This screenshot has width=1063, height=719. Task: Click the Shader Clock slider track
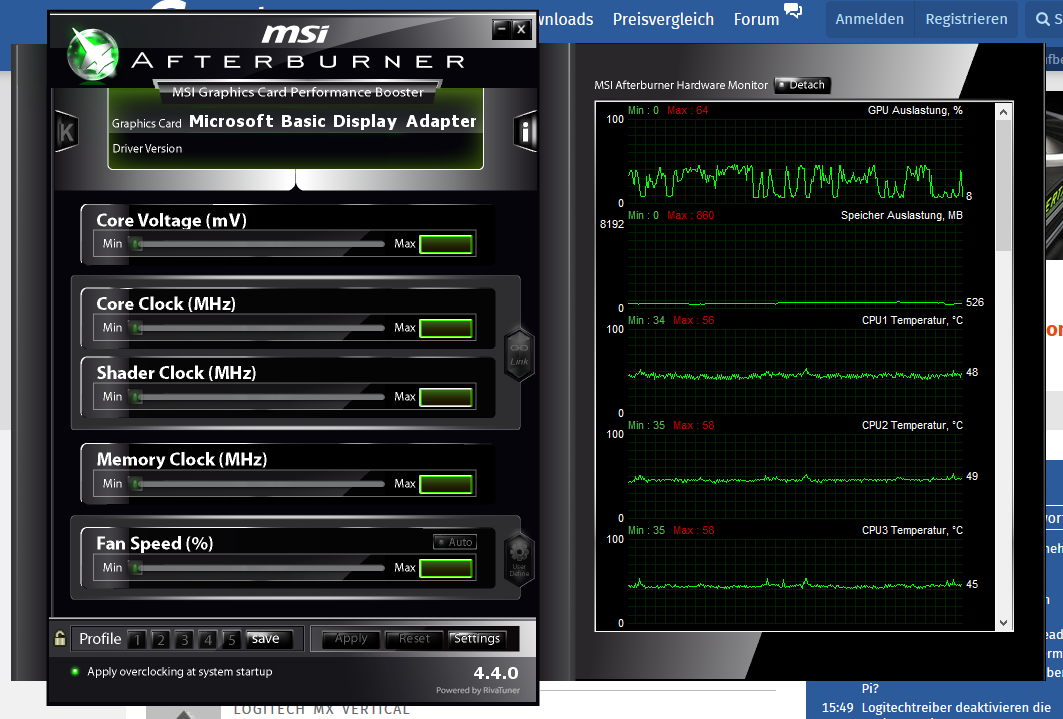coord(258,397)
